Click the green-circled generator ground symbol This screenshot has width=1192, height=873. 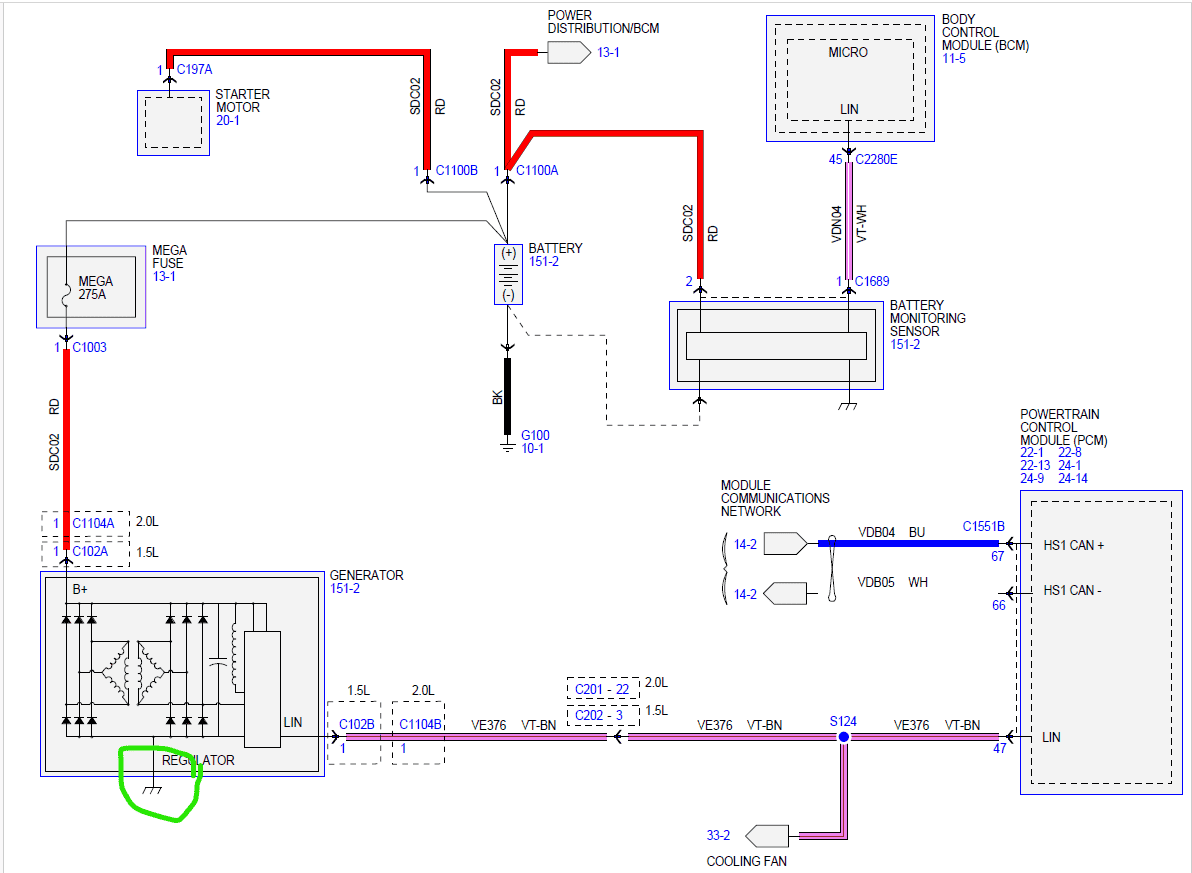[x=153, y=789]
